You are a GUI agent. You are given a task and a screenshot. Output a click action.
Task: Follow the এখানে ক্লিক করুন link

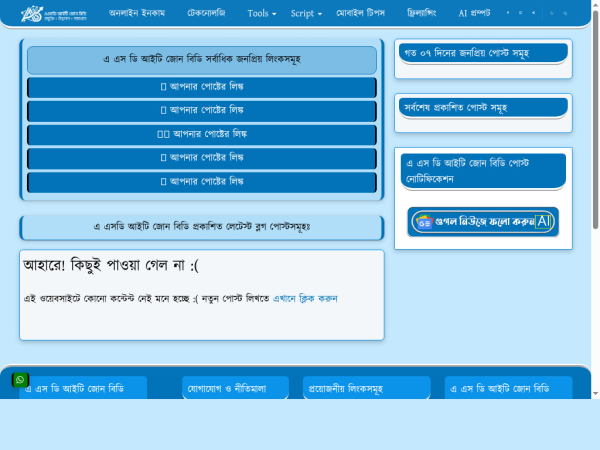click(305, 298)
